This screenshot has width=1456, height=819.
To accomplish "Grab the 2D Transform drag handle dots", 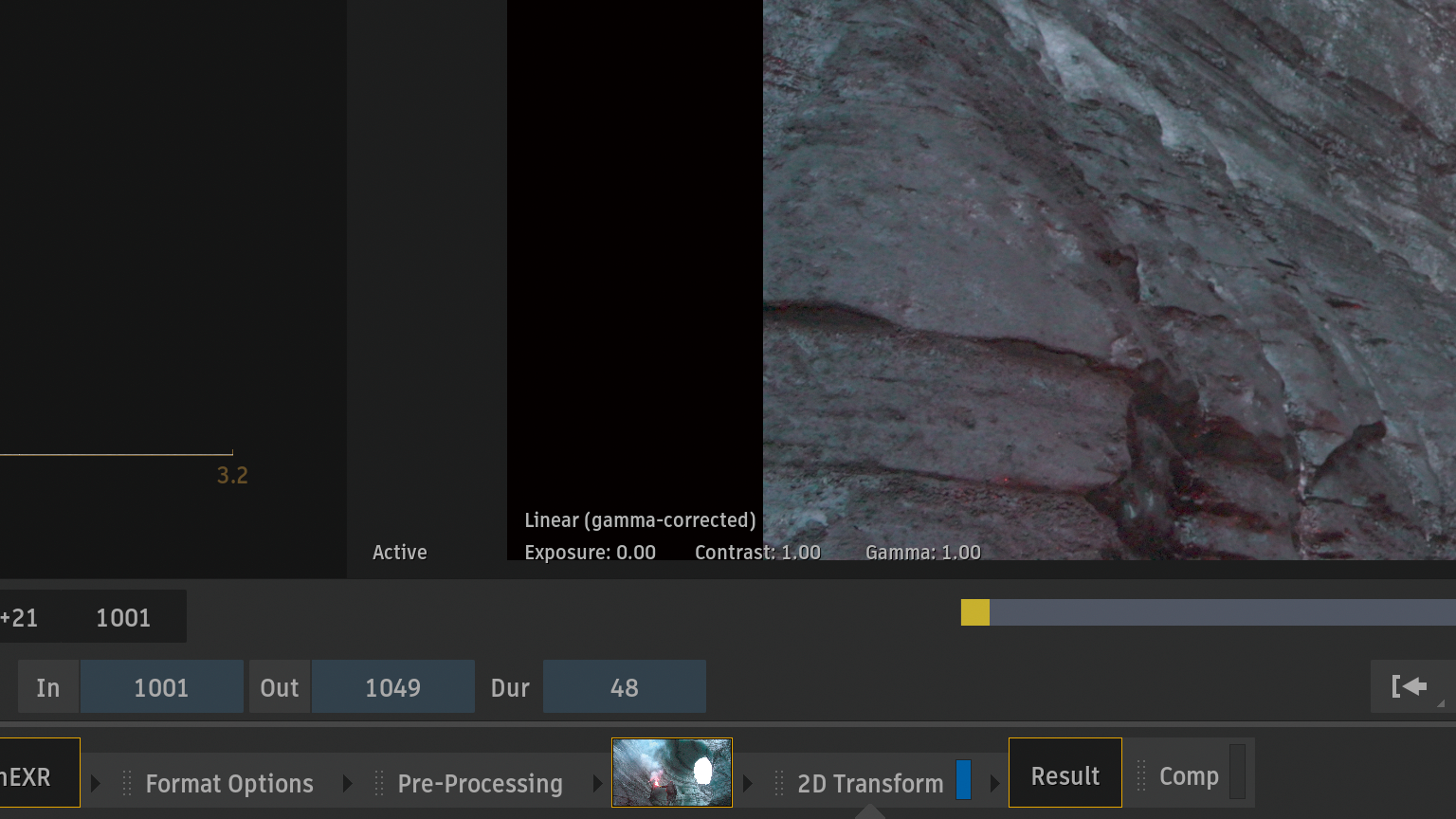I will point(779,784).
